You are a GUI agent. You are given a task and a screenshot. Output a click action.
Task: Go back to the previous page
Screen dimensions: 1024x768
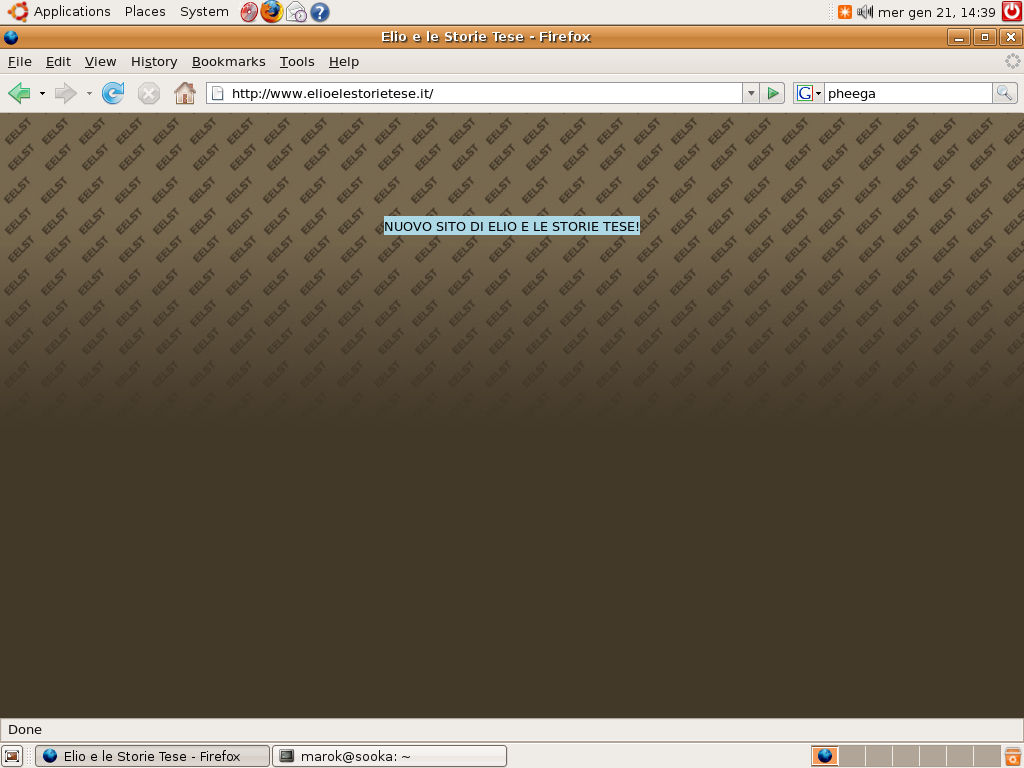20,93
